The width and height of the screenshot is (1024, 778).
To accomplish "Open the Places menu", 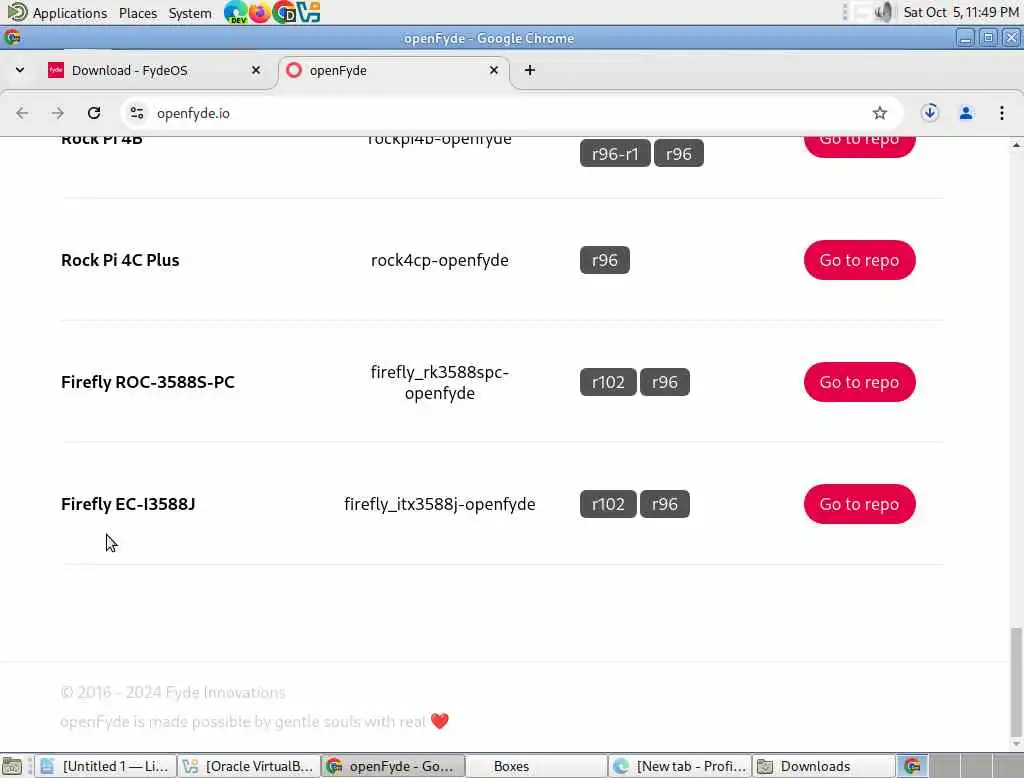I will [x=138, y=13].
